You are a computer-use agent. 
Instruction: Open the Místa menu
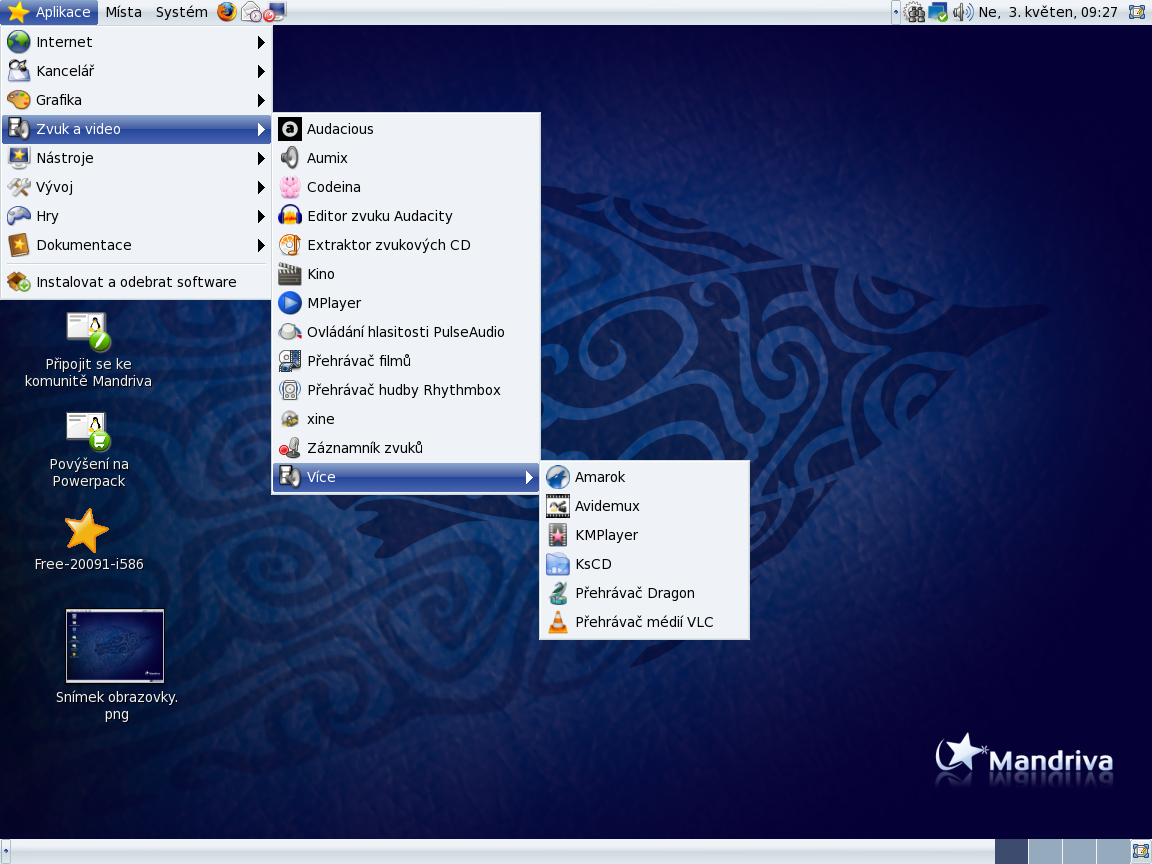pos(123,12)
